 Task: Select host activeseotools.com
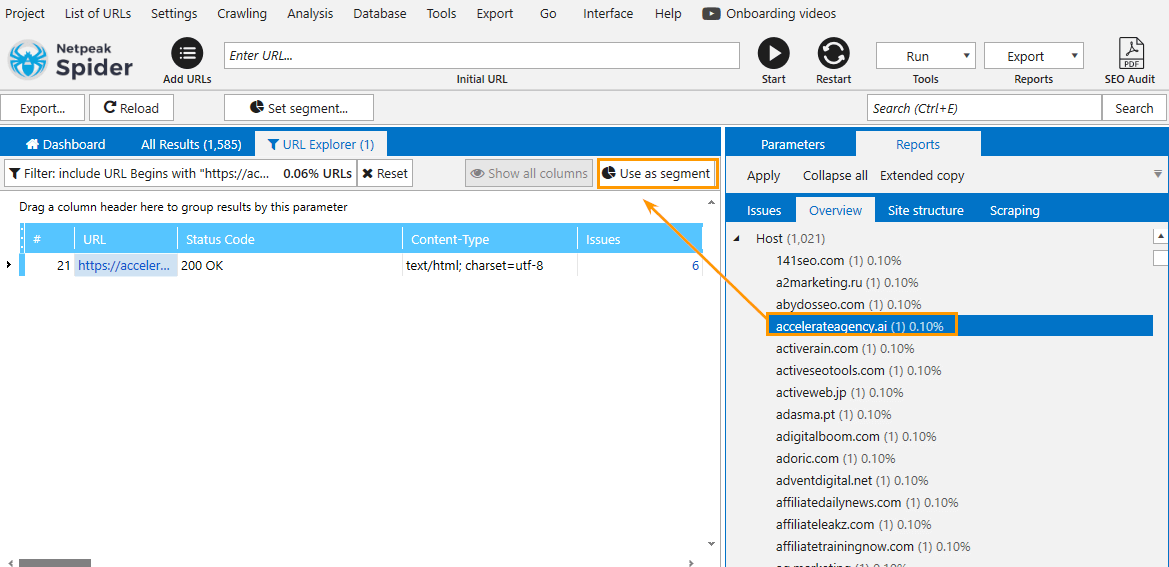858,370
